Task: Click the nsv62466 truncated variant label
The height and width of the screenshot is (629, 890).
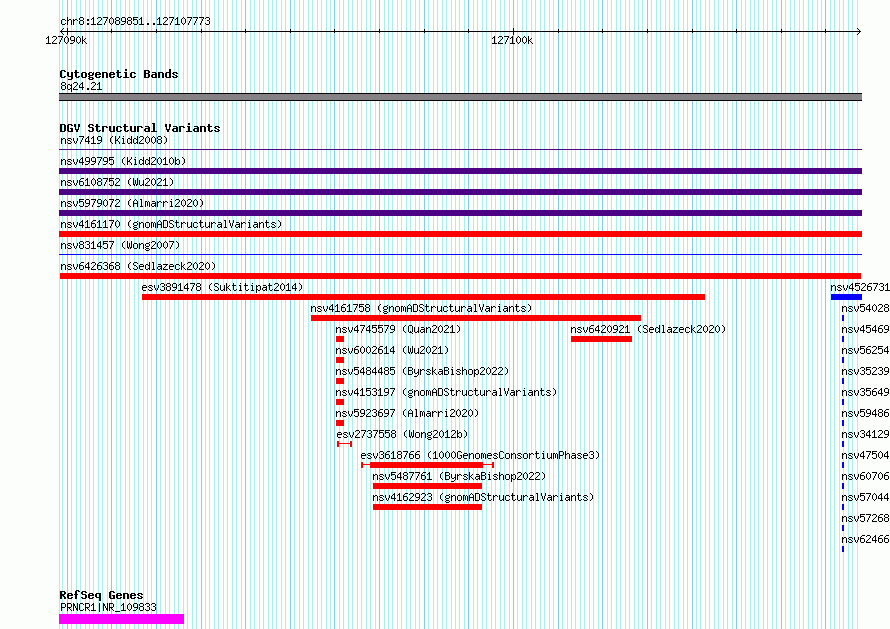Action: 866,539
